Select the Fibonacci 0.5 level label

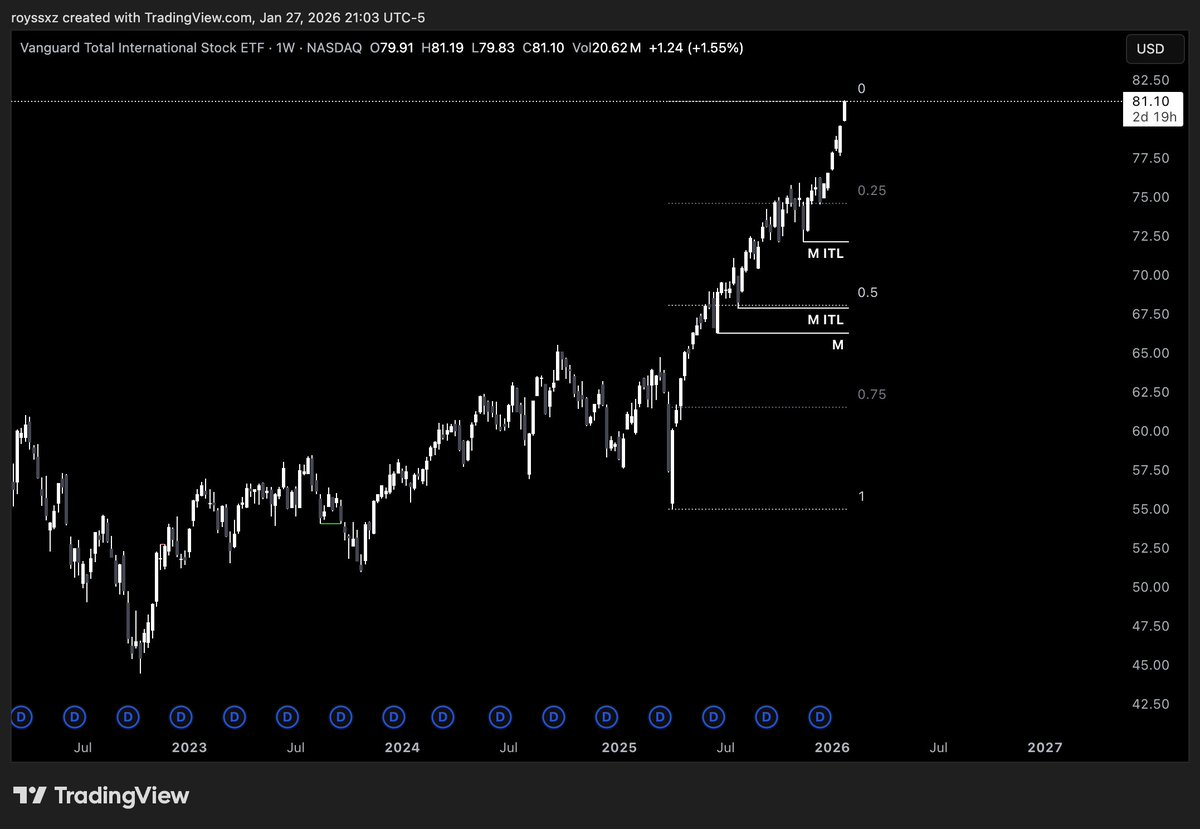click(867, 292)
